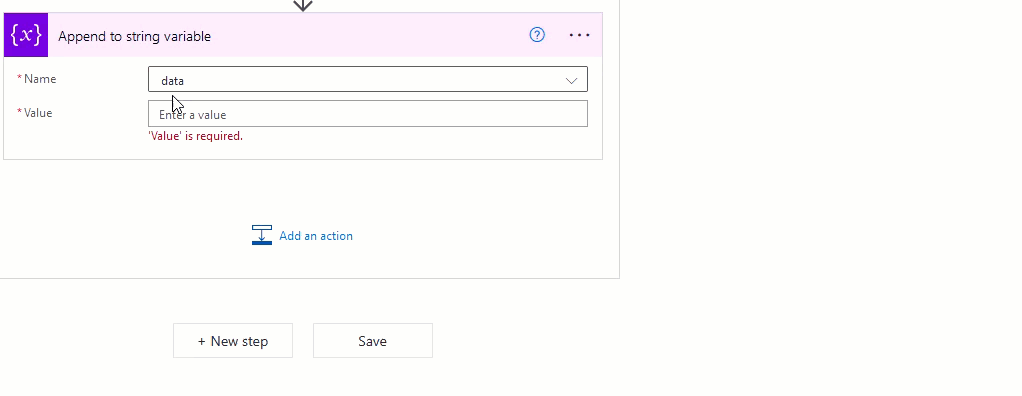Click the 'Value' is required error message

pyautogui.click(x=196, y=136)
